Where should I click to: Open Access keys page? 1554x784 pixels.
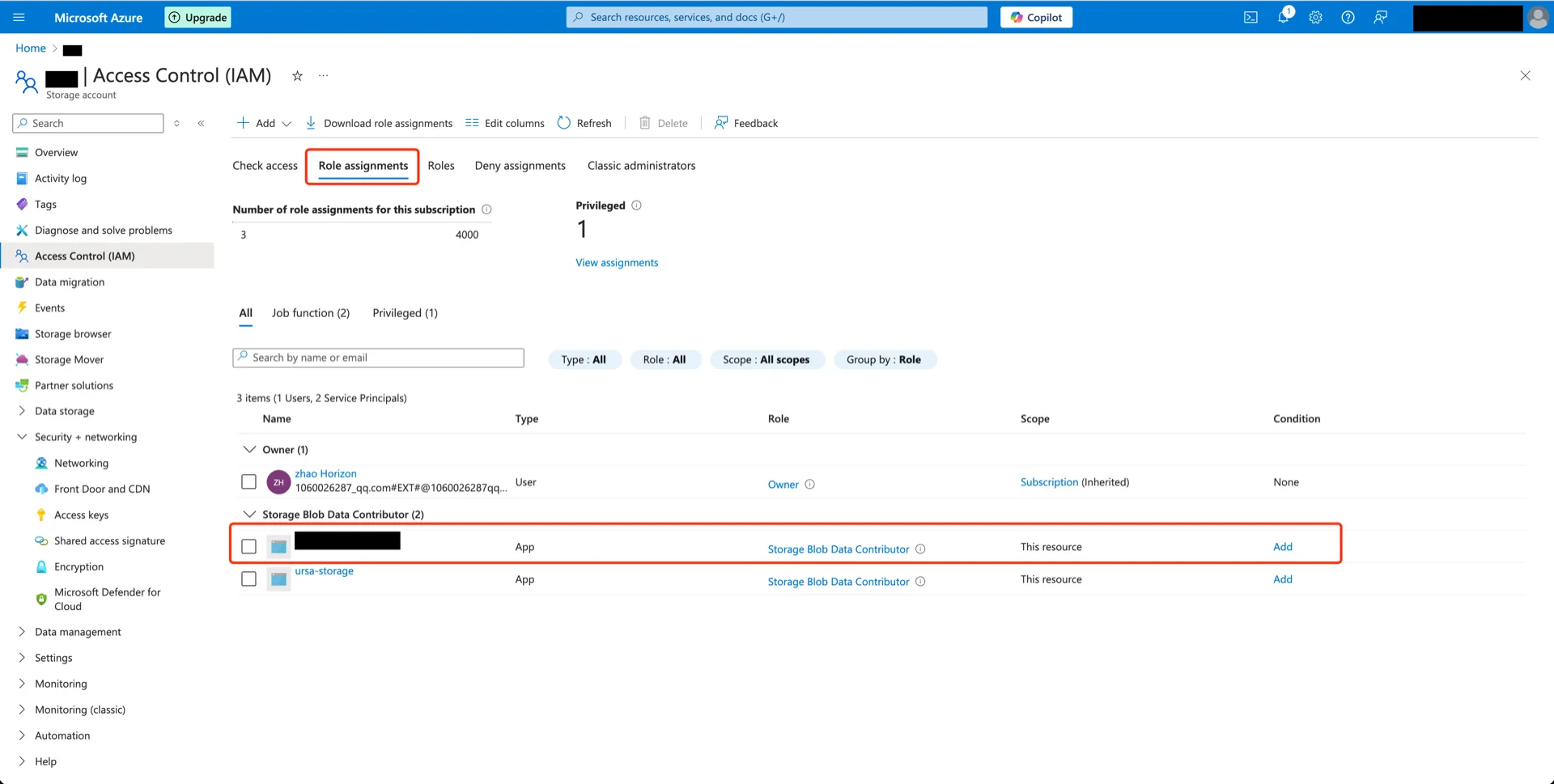tap(81, 515)
